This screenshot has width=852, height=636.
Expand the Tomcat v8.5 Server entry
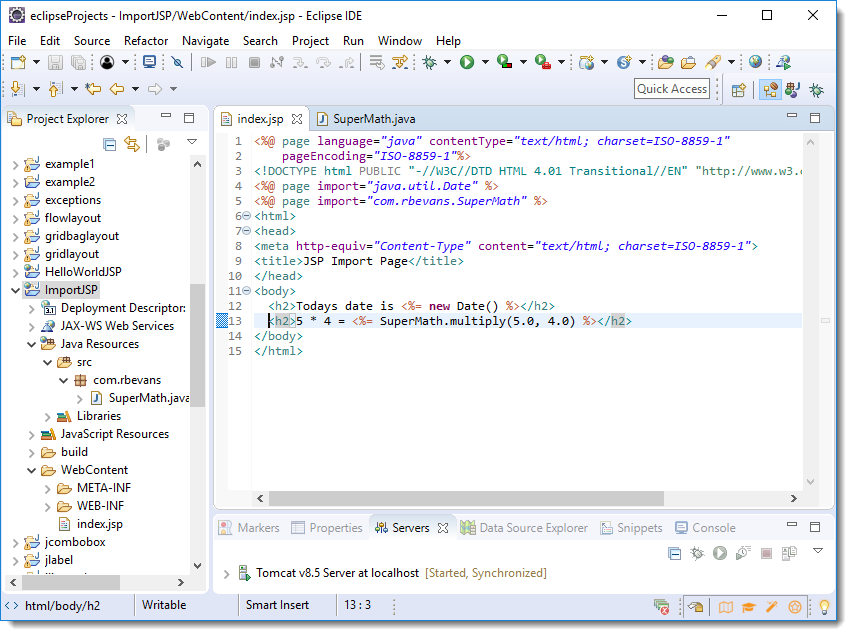227,573
